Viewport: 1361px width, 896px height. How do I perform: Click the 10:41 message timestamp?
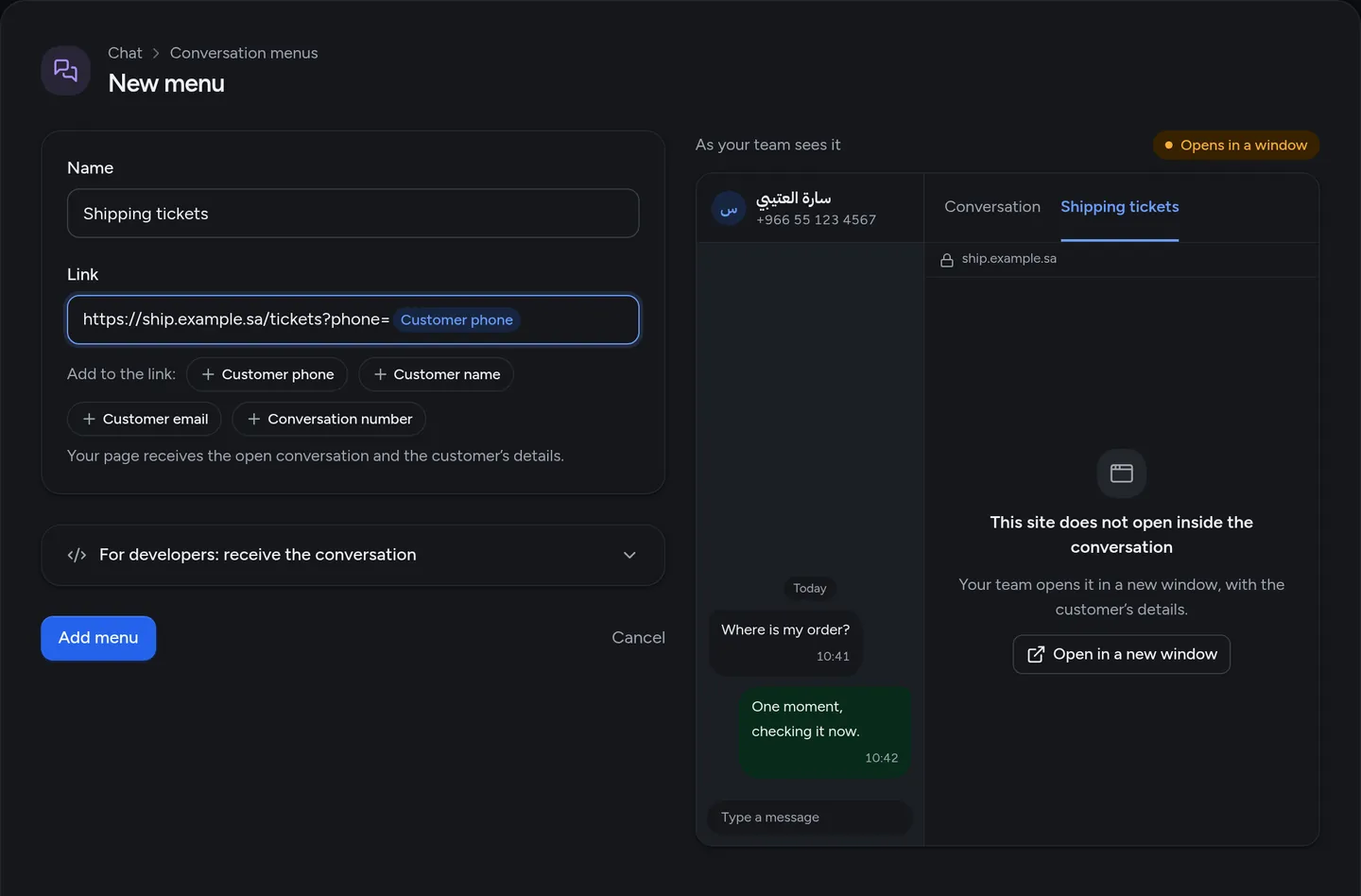[833, 656]
